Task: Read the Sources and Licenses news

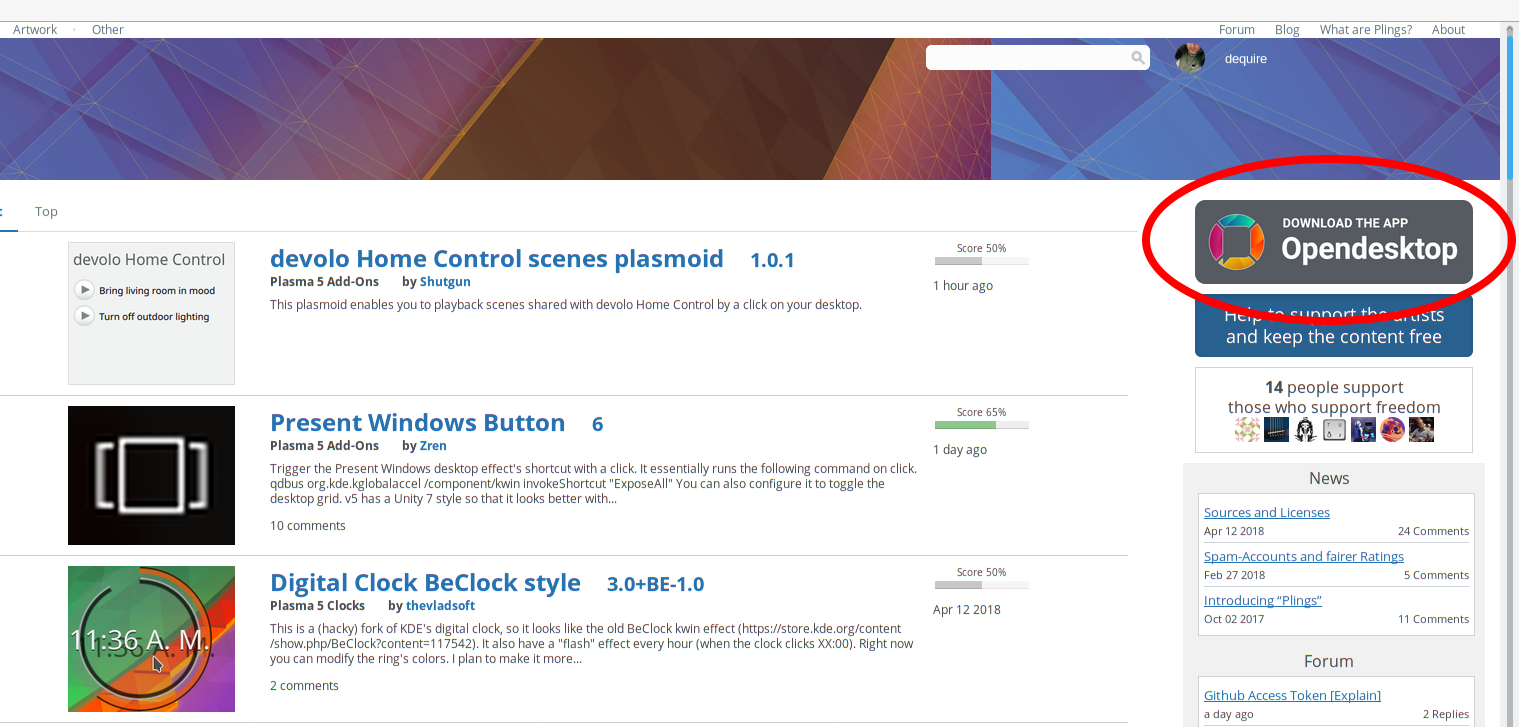Action: tap(1266, 512)
